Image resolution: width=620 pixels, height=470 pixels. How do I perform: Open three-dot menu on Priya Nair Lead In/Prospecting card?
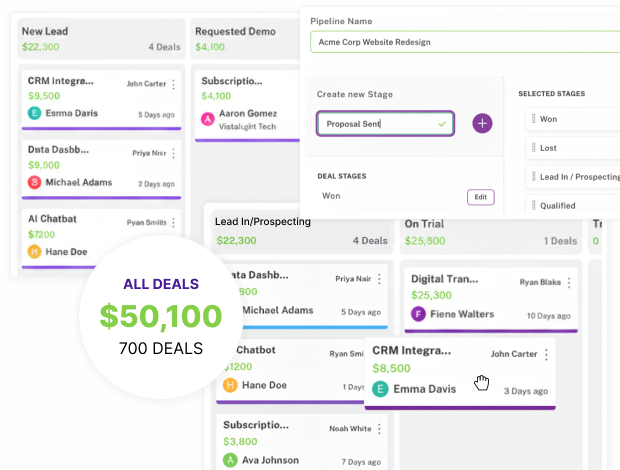(x=379, y=279)
